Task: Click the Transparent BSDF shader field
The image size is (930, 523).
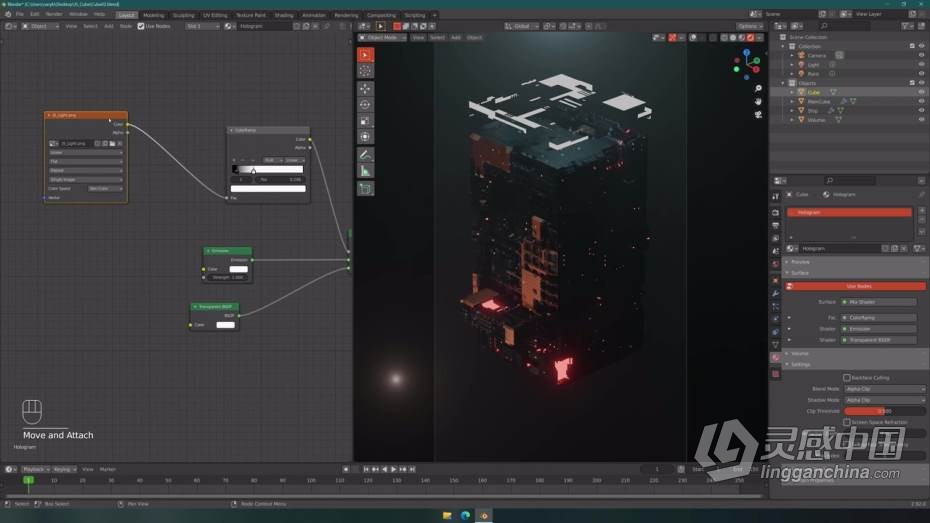Action: (880, 340)
